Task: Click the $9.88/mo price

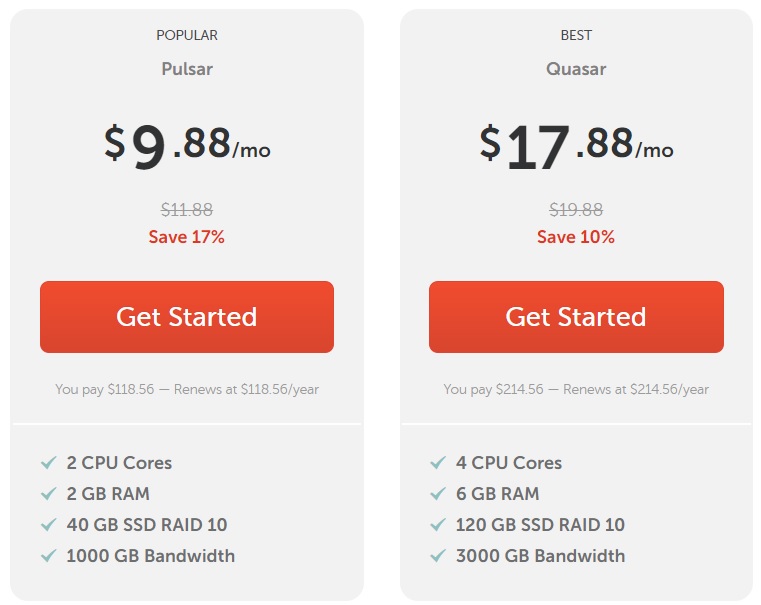Action: click(x=187, y=146)
